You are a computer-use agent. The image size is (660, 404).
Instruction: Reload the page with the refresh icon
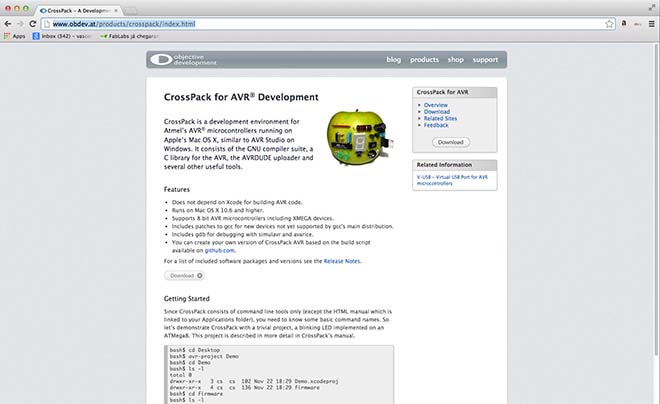click(33, 24)
